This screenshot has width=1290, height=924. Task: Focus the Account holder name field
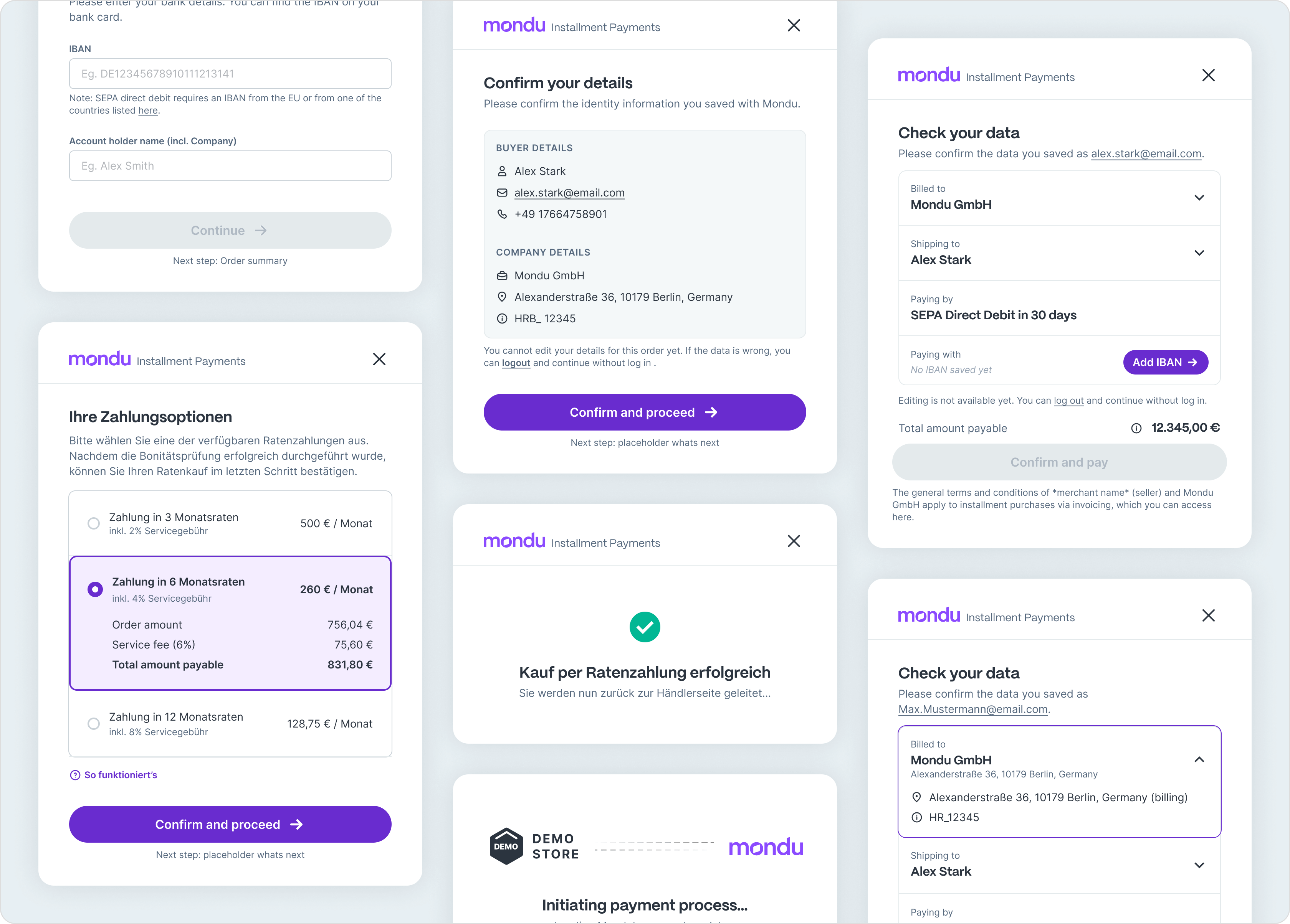(x=230, y=166)
